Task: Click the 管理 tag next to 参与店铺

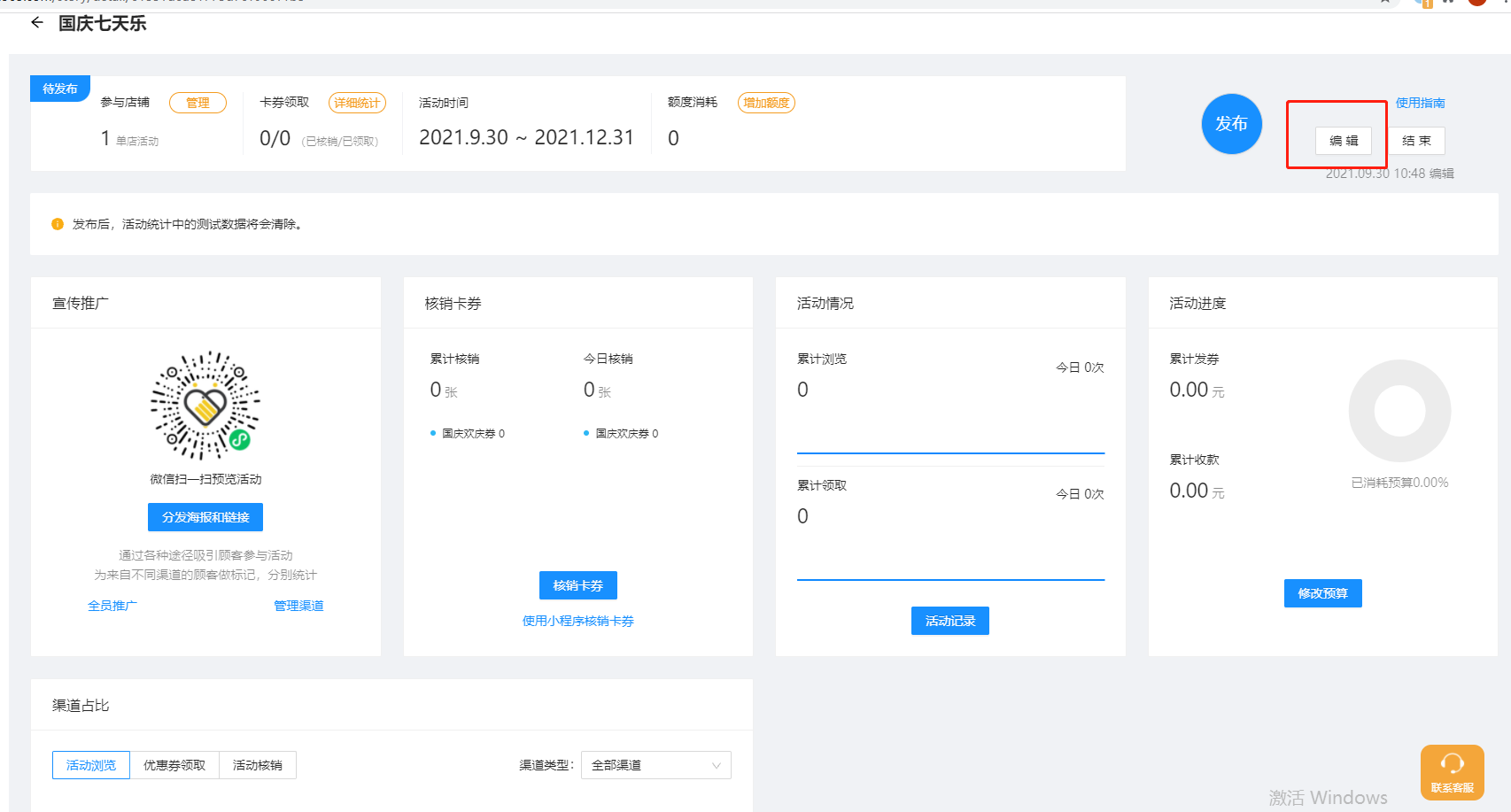Action: pyautogui.click(x=198, y=103)
